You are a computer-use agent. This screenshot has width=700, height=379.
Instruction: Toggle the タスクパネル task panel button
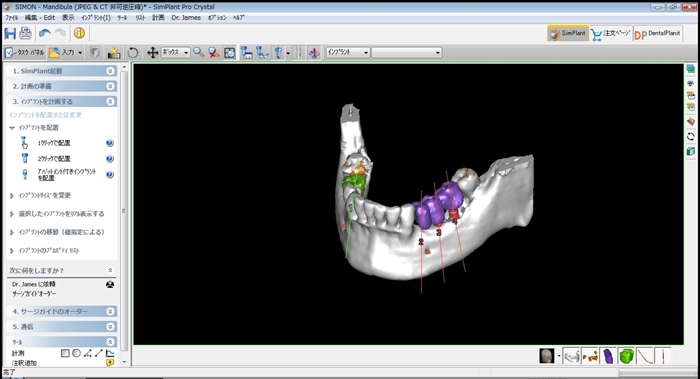[x=25, y=53]
